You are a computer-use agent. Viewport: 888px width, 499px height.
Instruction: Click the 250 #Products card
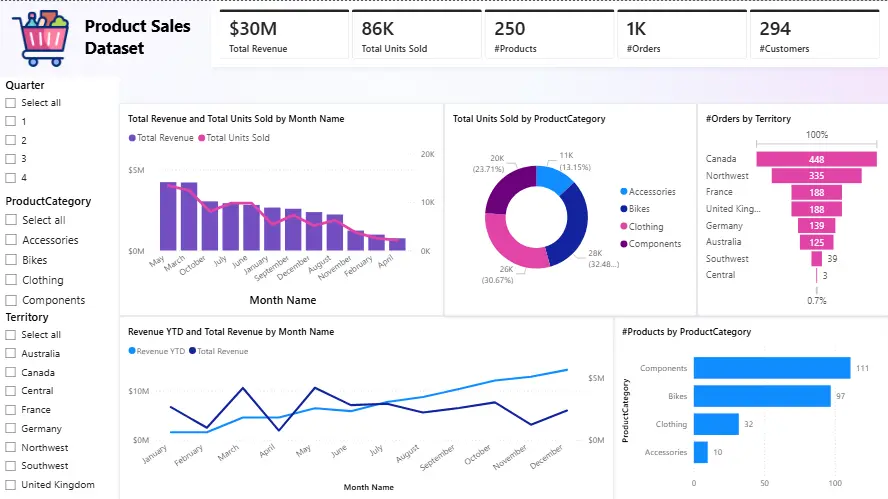tap(549, 35)
